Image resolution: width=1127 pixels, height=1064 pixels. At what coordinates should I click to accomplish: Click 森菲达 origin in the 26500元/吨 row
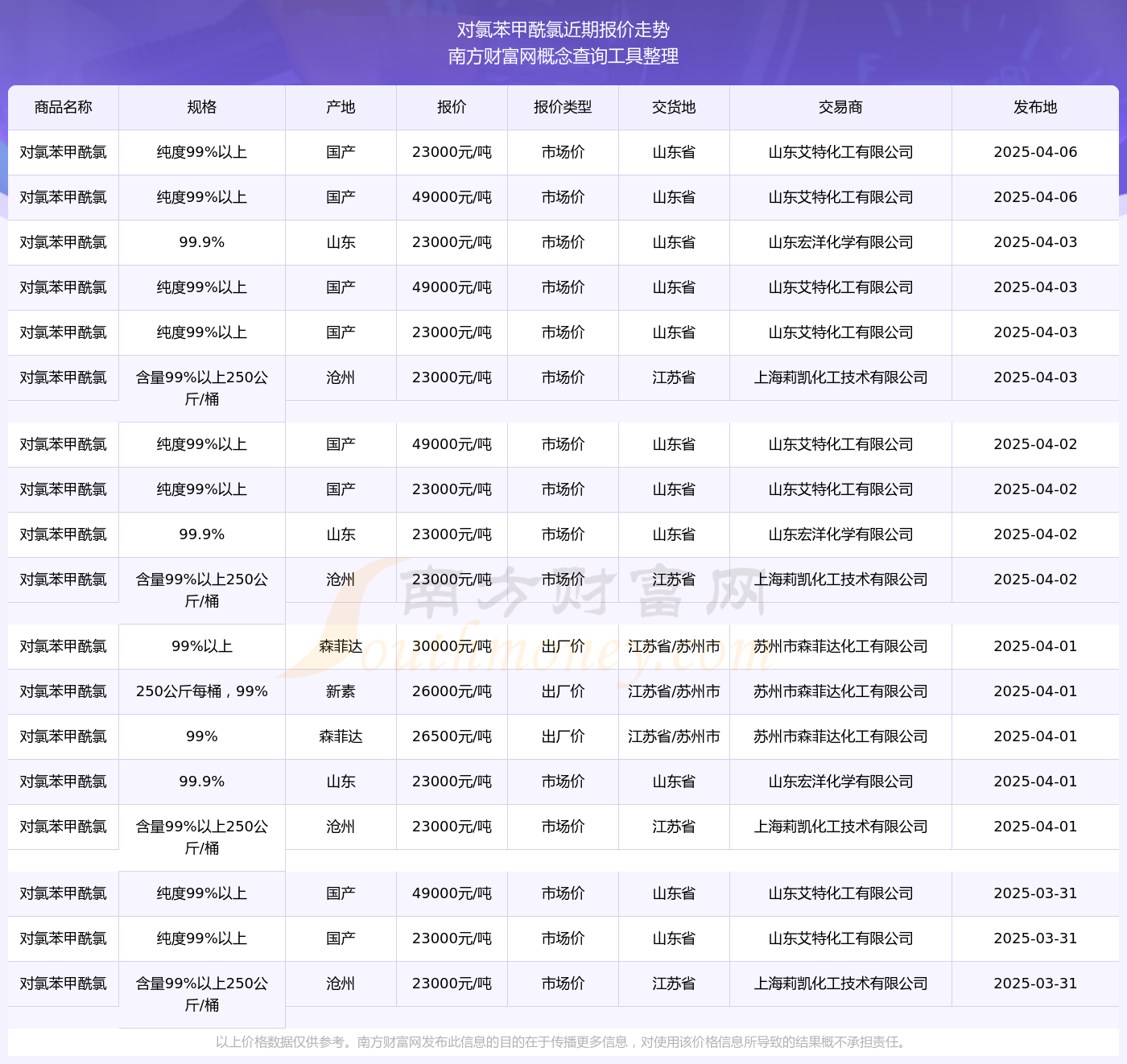(x=341, y=736)
